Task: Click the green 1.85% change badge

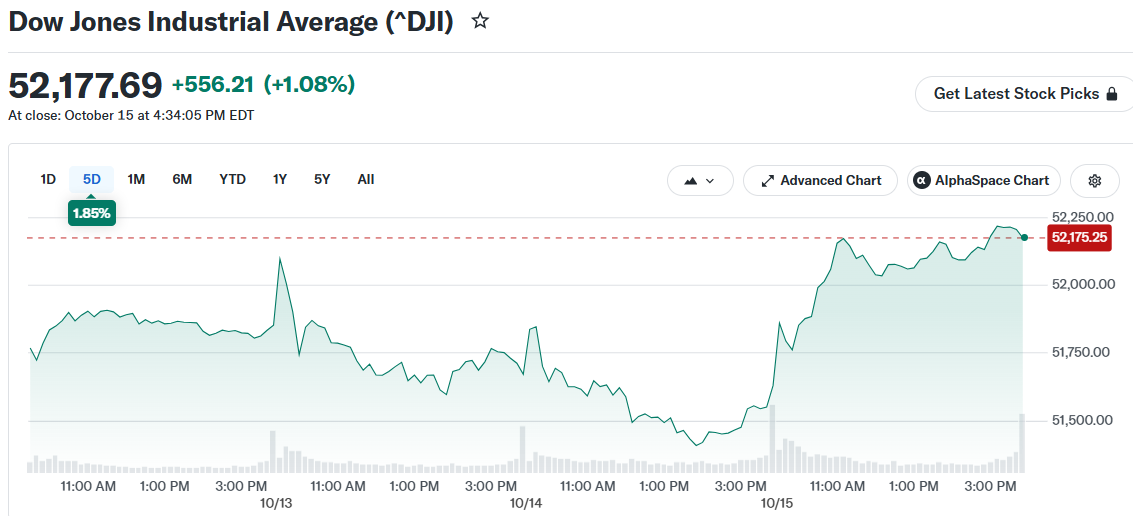Action: (x=92, y=213)
